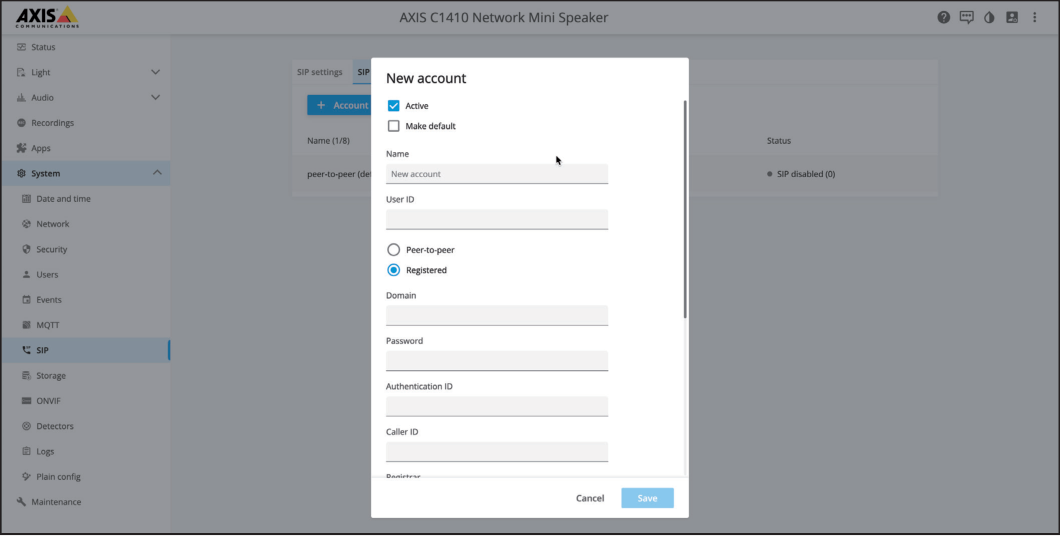Click the Audio sidebar icon
The image size is (1060, 537).
coord(21,97)
